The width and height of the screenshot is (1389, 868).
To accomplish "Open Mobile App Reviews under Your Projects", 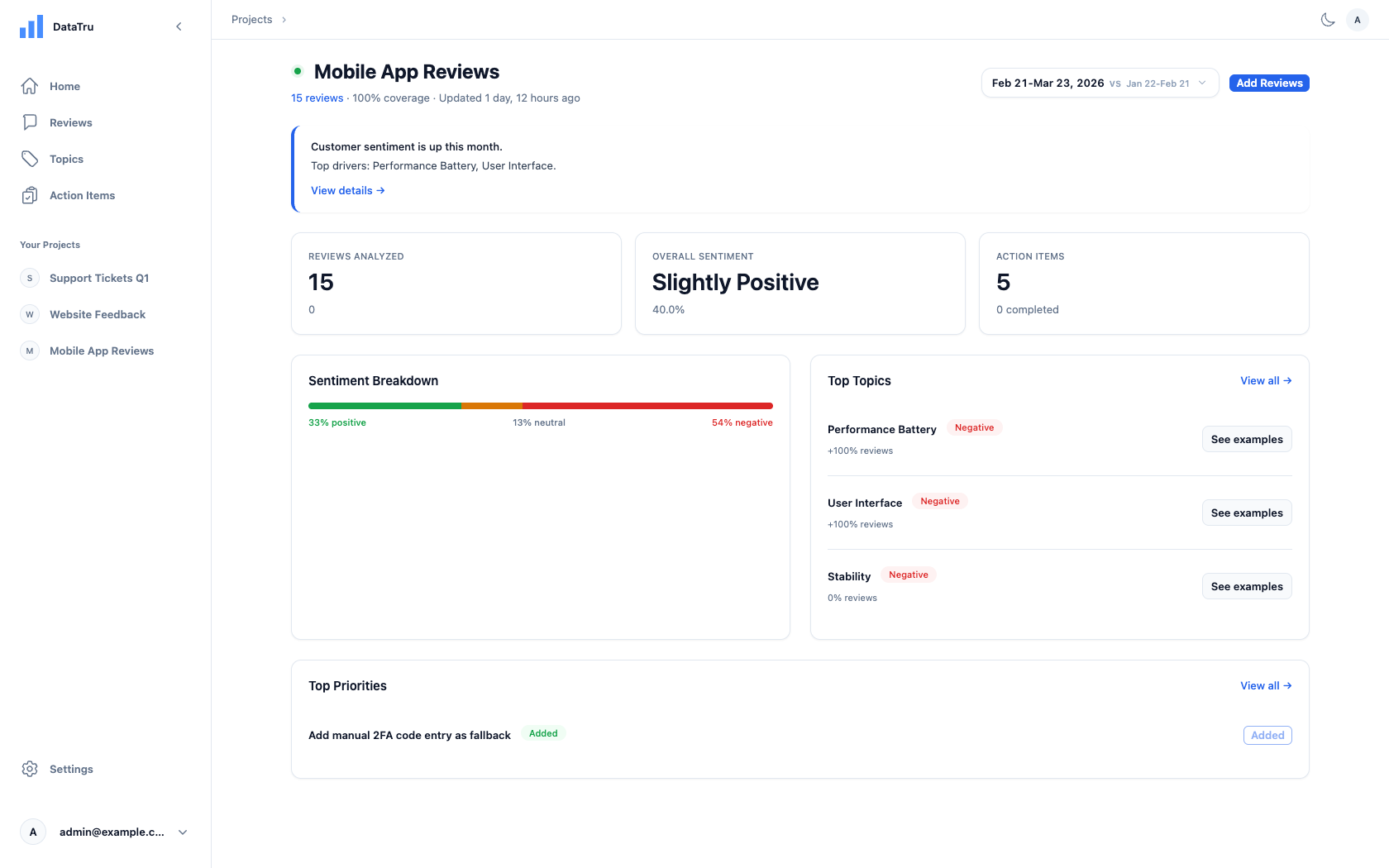I will coord(101,351).
